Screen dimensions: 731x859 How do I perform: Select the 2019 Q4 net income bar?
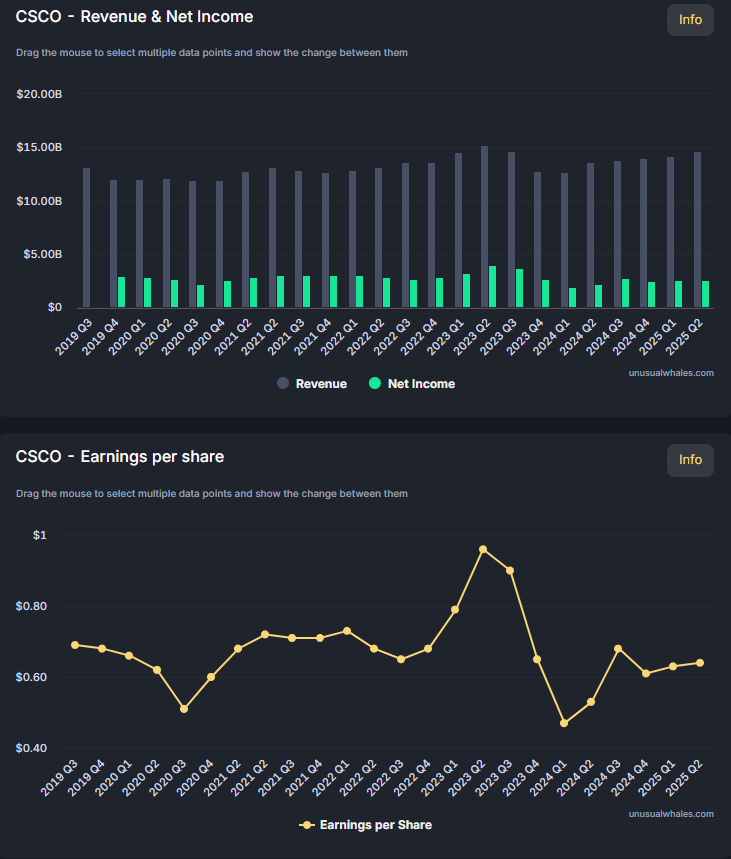[122, 292]
